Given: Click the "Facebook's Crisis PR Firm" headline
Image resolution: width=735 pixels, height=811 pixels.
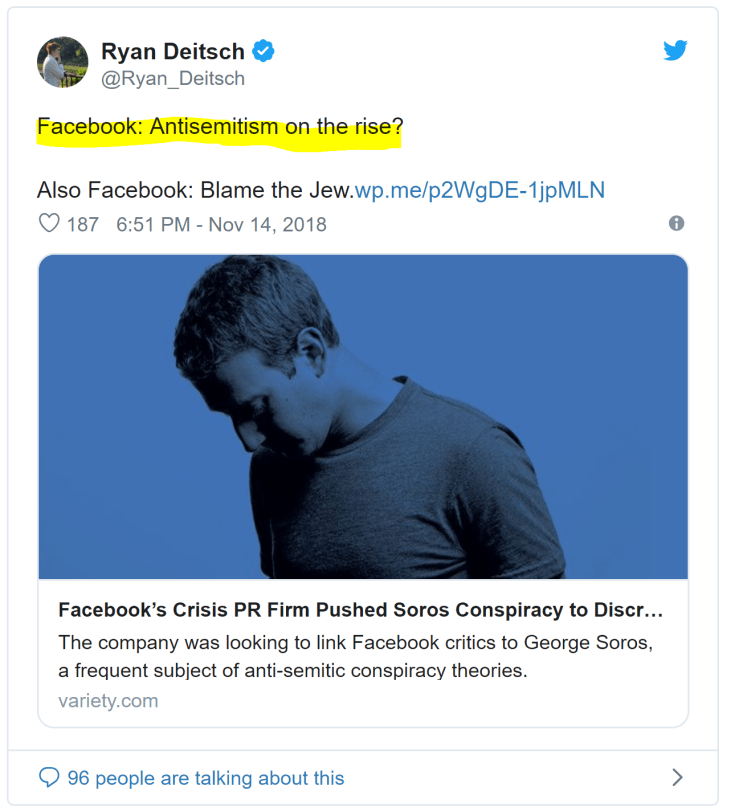Looking at the screenshot, I should coord(360,610).
